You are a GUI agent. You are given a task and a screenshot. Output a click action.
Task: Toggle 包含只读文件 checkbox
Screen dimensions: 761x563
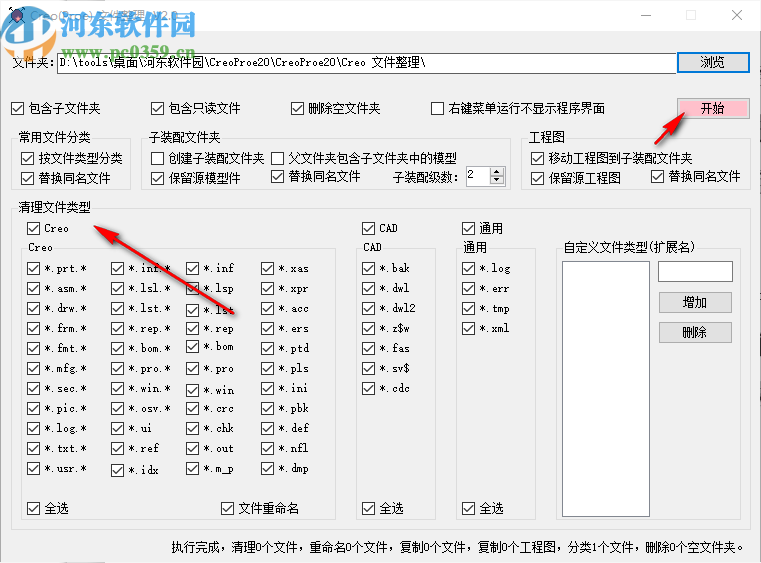point(157,108)
